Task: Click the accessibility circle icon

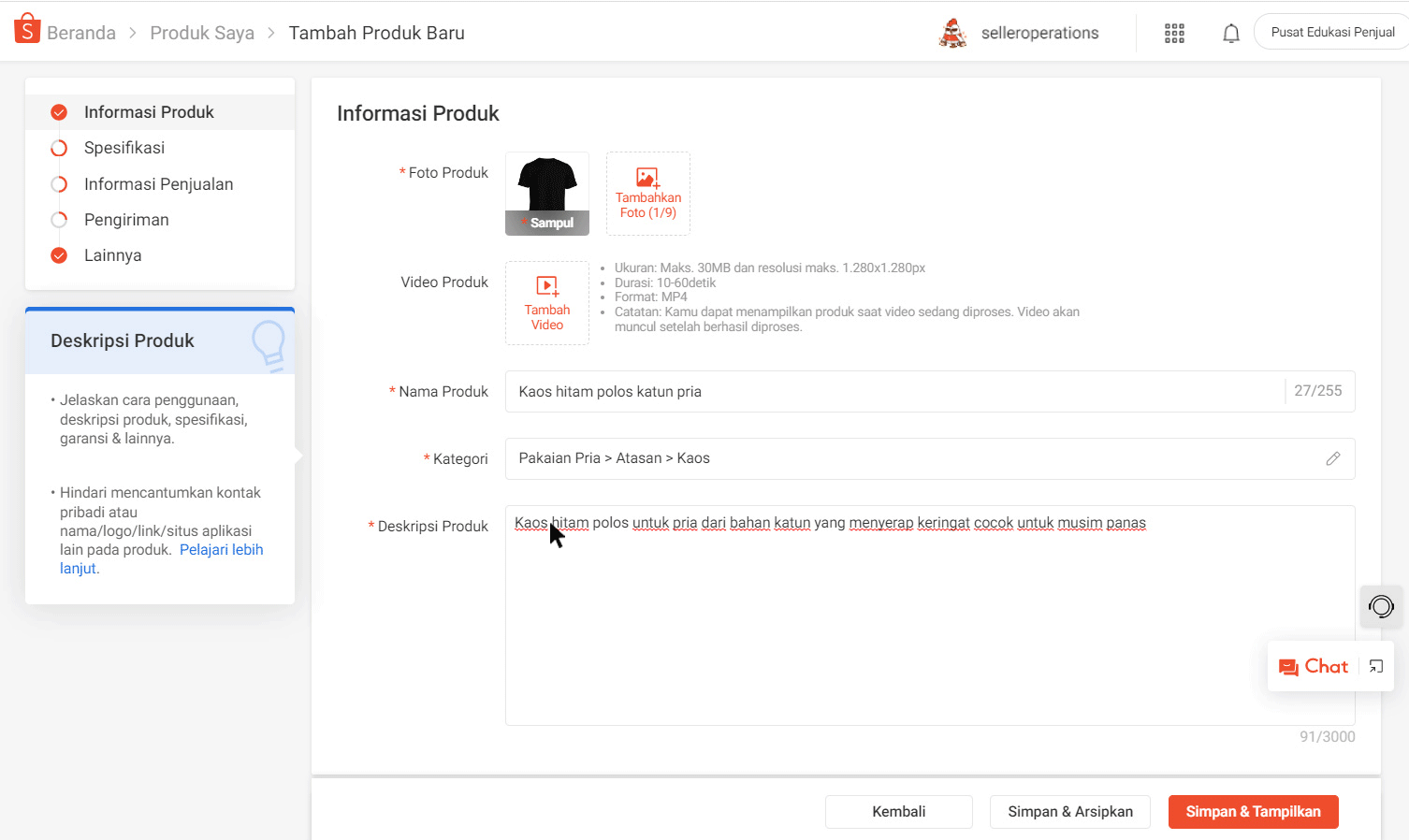Action: 1381,606
